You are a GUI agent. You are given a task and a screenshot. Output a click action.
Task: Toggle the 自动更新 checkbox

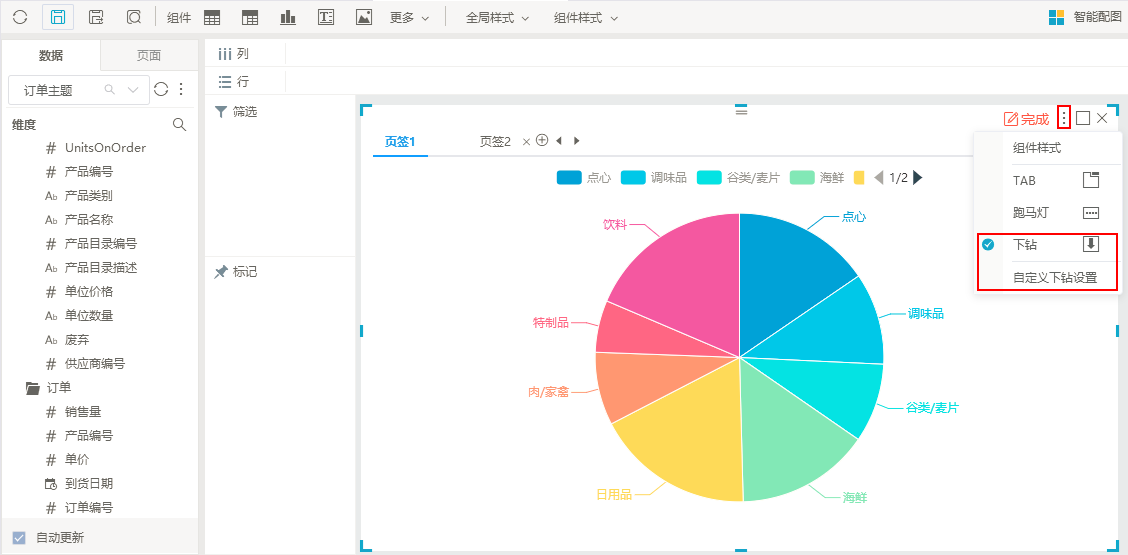coord(19,538)
